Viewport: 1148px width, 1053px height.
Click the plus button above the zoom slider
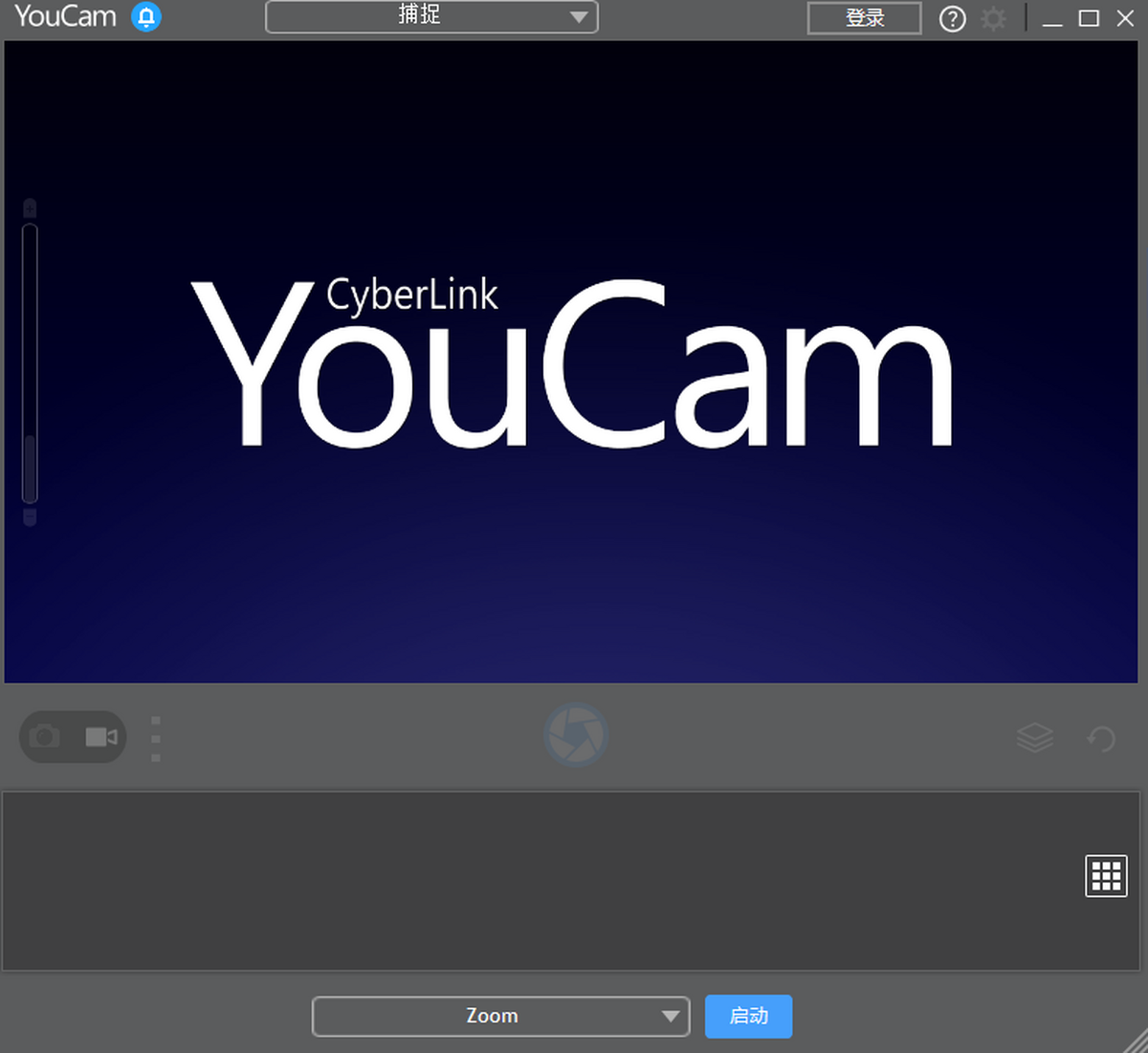[30, 208]
